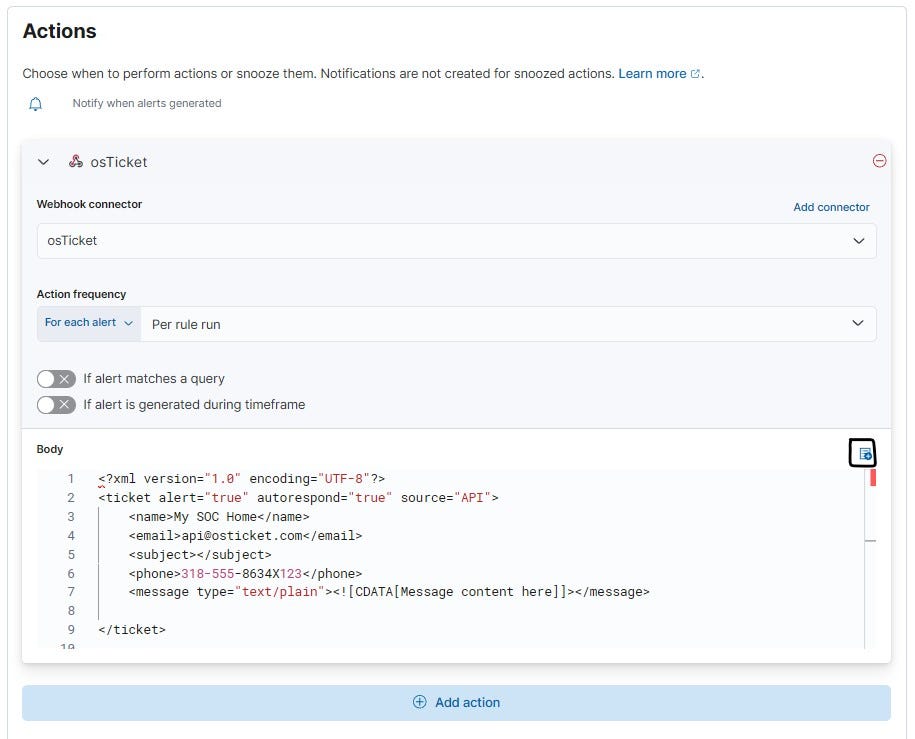Image resolution: width=915 pixels, height=739 pixels.
Task: Click the Action frequency label
Action: [x=81, y=294]
